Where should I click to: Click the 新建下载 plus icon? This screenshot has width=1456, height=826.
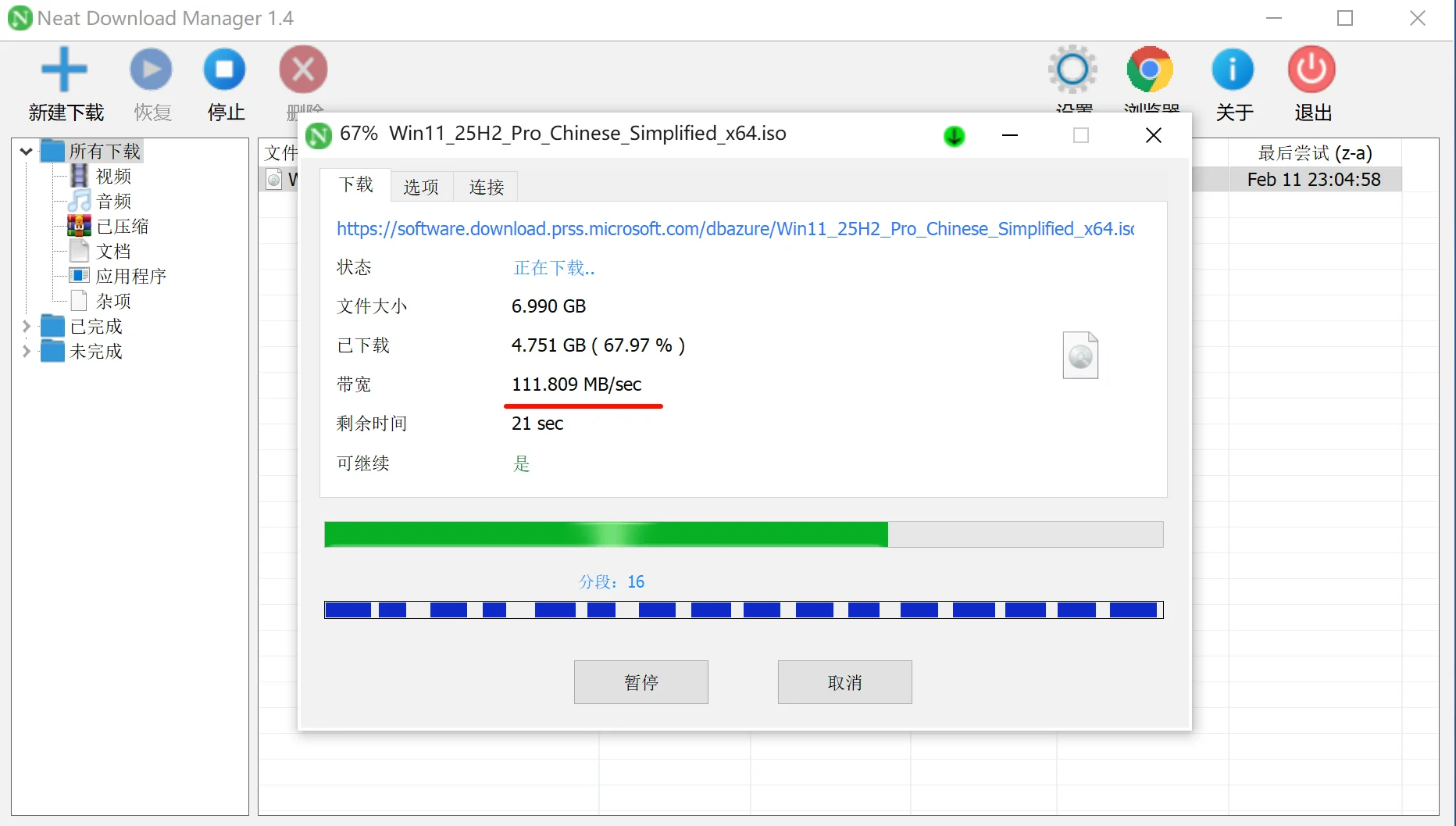64,70
